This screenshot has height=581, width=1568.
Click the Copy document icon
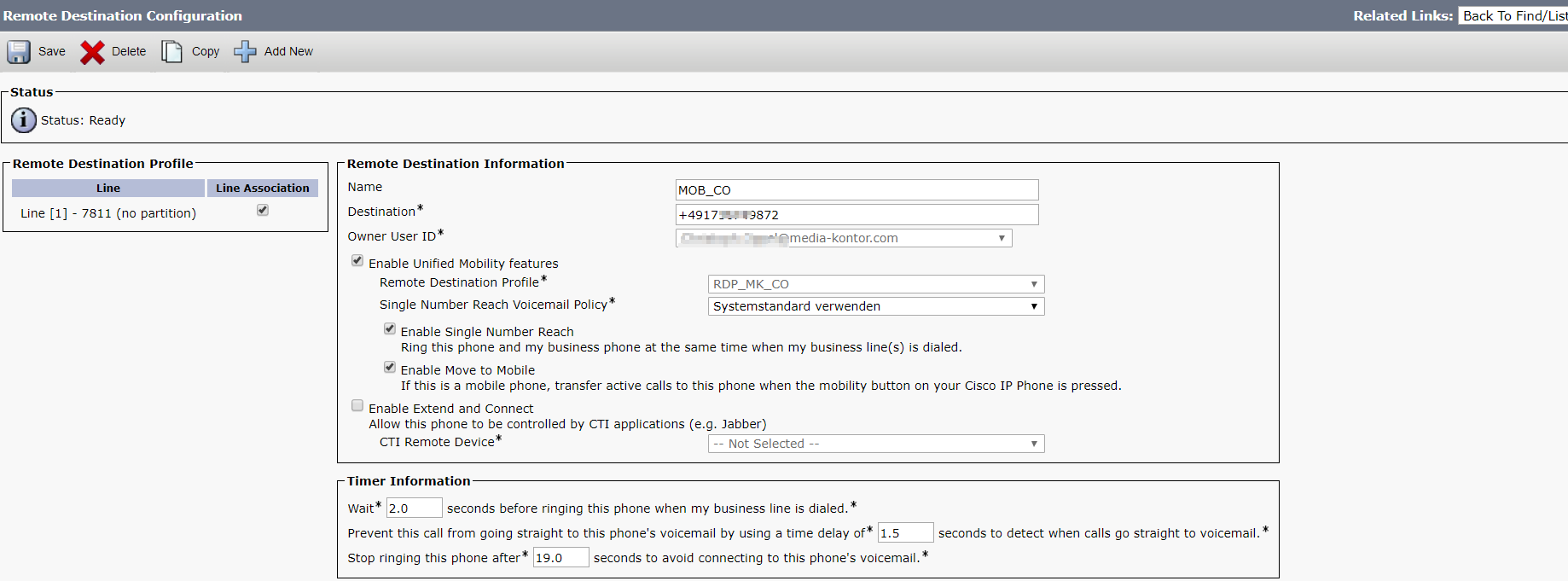click(171, 51)
